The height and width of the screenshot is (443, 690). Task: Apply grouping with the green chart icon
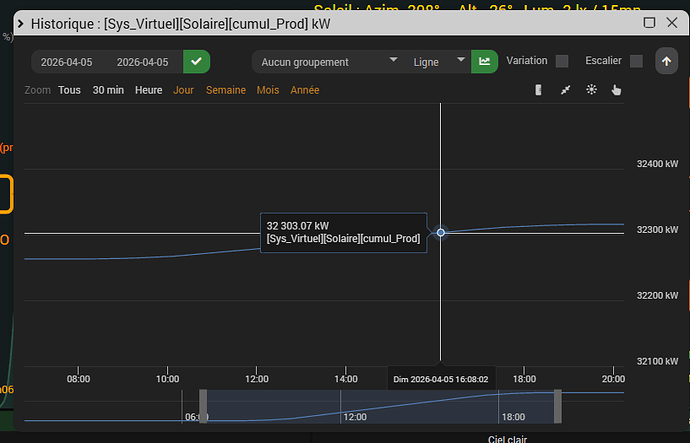tap(484, 62)
